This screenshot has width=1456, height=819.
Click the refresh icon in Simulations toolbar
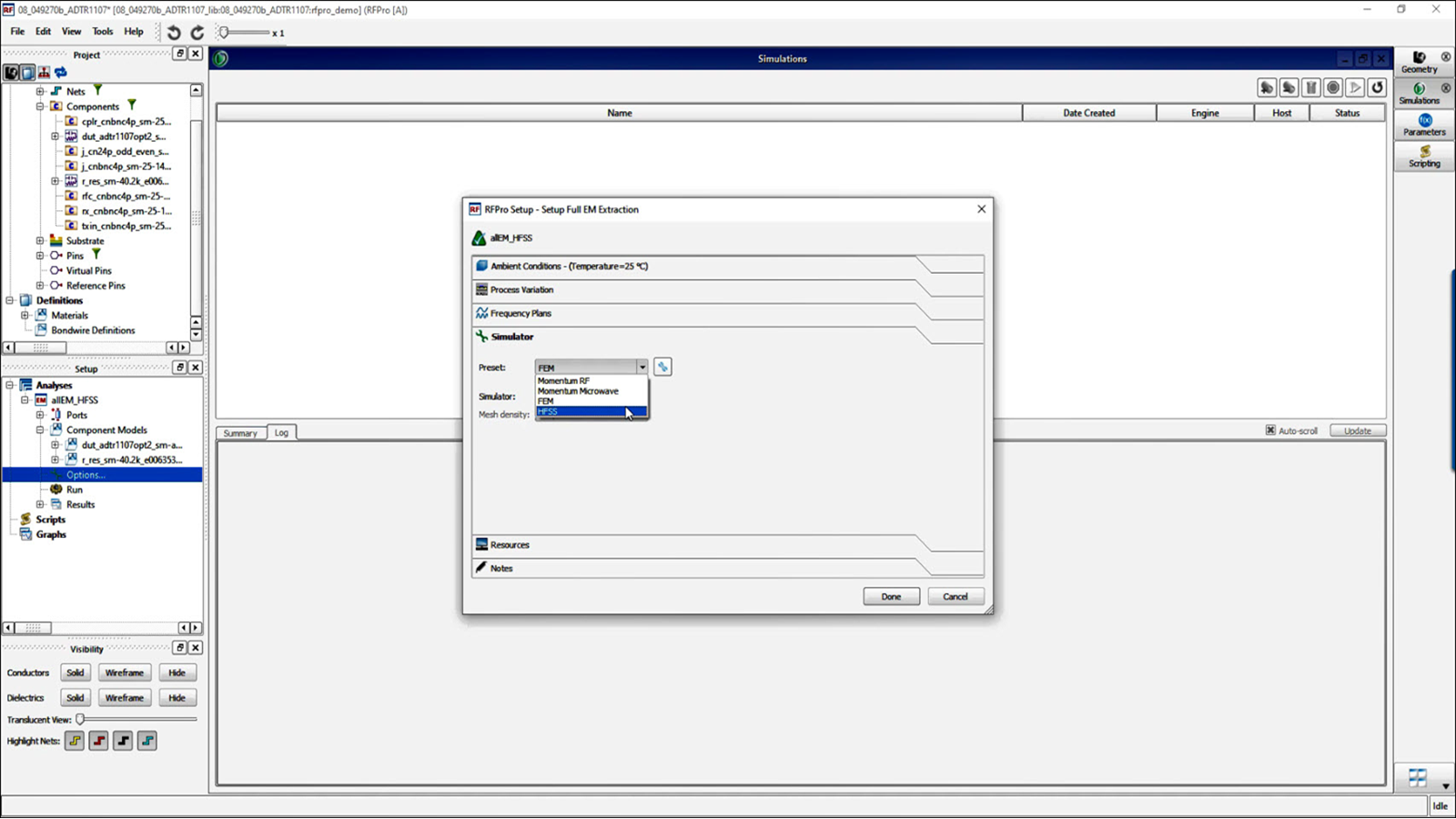click(1377, 87)
